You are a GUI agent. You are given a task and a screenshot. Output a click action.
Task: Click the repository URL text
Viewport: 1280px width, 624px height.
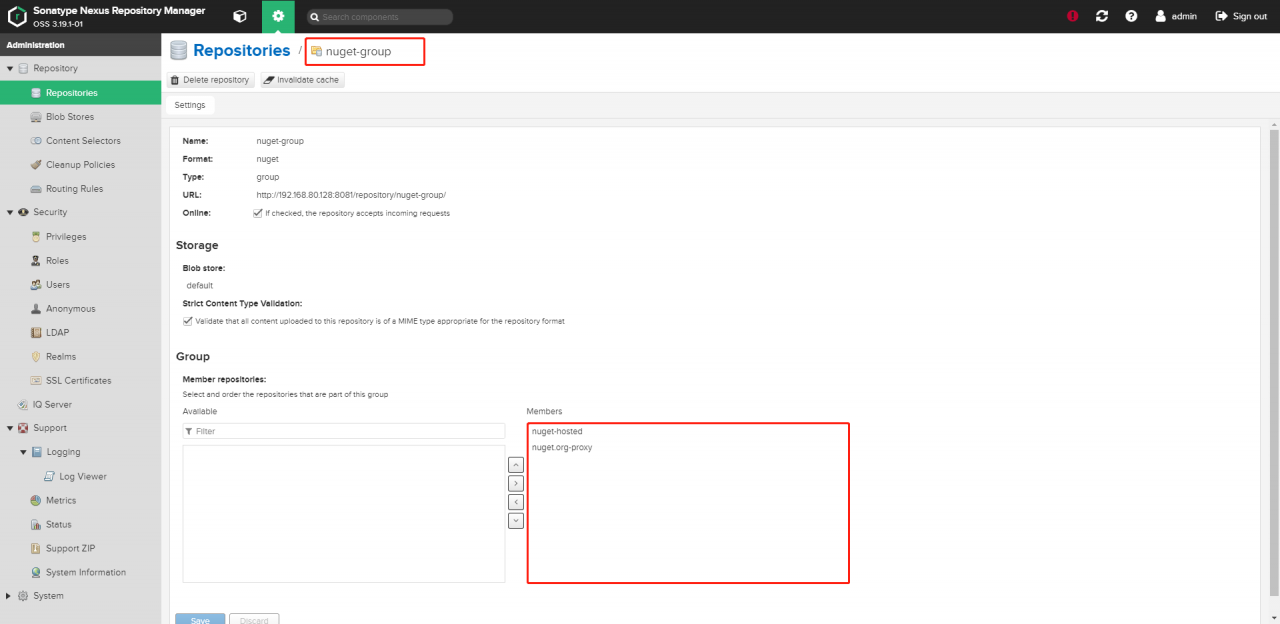coord(351,195)
